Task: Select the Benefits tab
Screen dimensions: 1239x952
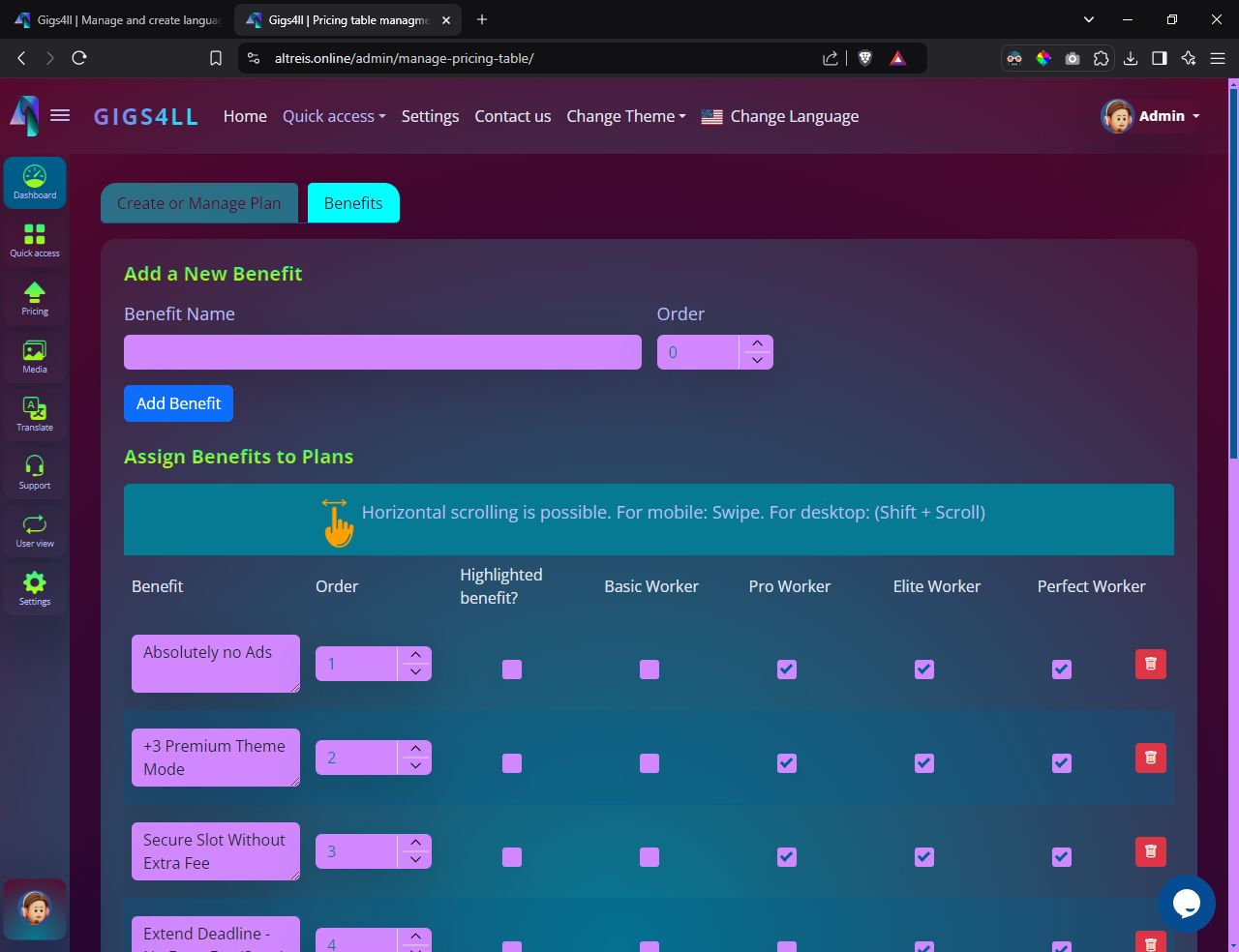Action: tap(353, 203)
